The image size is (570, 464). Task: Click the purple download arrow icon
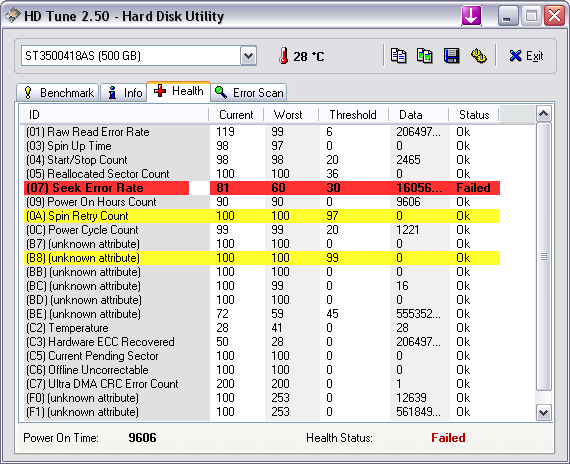[x=471, y=16]
